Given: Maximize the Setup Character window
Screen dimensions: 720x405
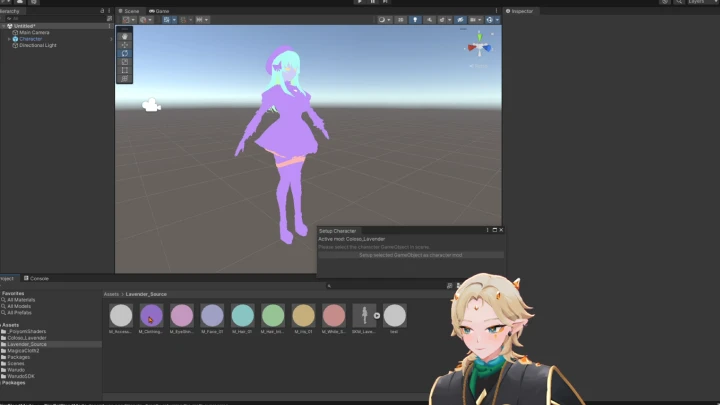Looking at the screenshot, I should 495,230.
